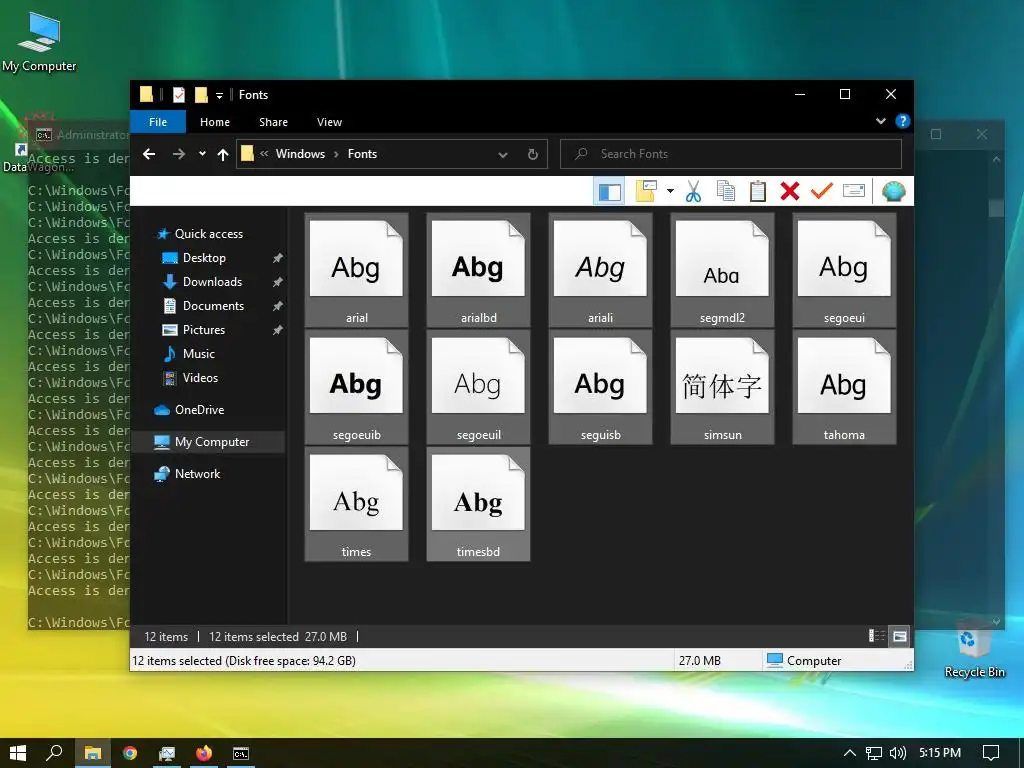Image resolution: width=1024 pixels, height=768 pixels.
Task: Go back with the left arrow
Action: tap(149, 154)
